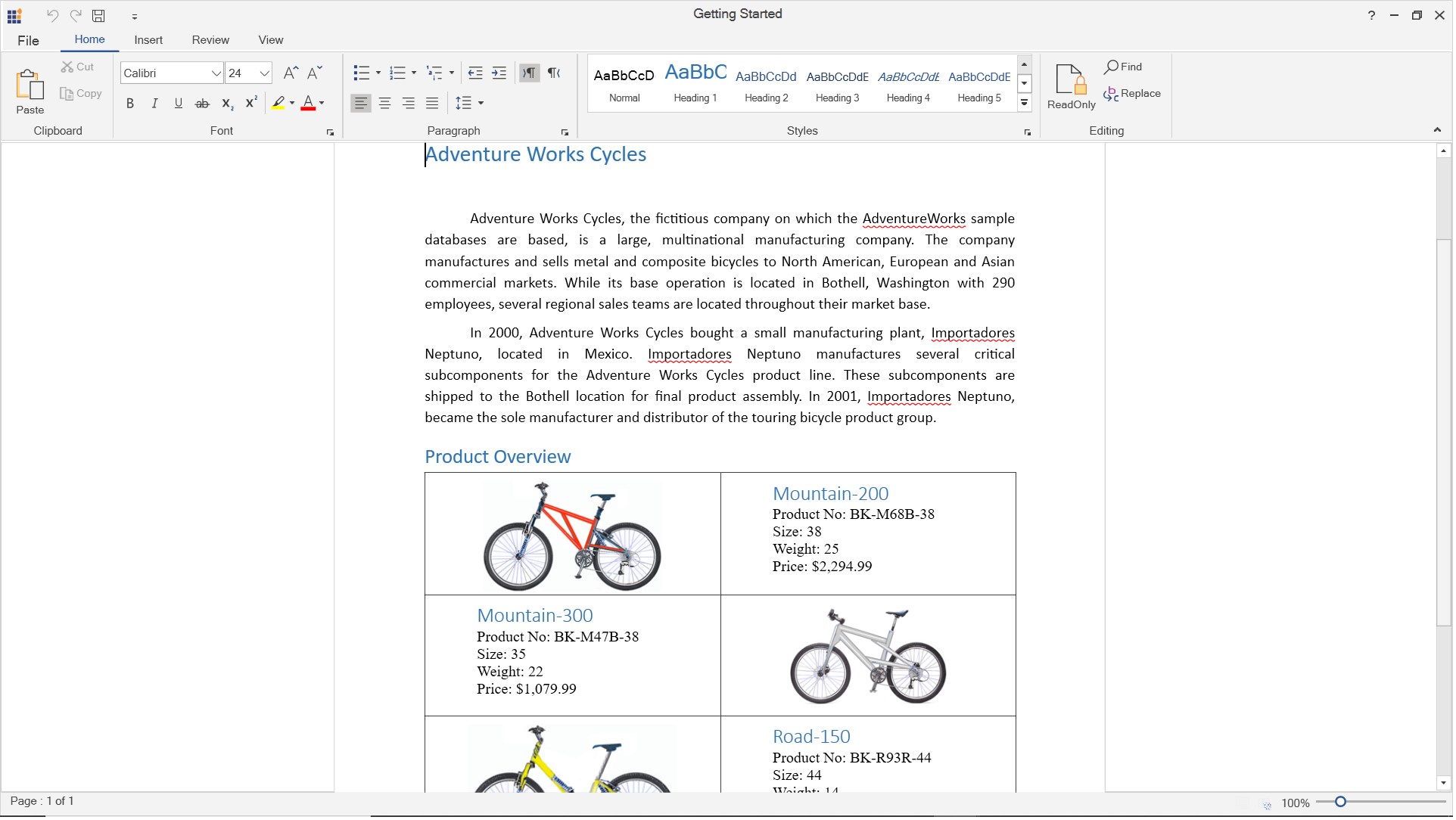Apply the Heading 2 style
Image resolution: width=1456 pixels, height=820 pixels.
tap(766, 84)
